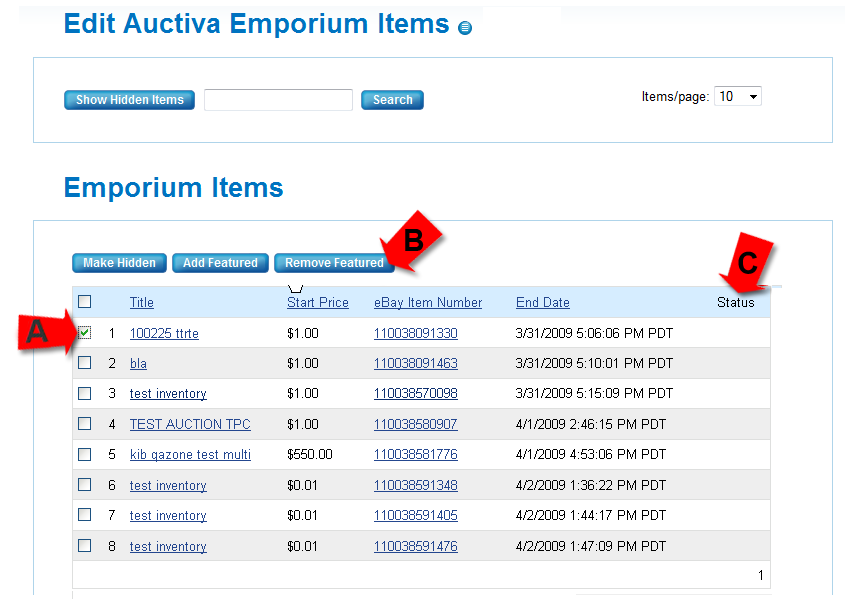Viewport: 845px width, 599px height.
Task: Check the box for item bla
Action: (x=85, y=363)
